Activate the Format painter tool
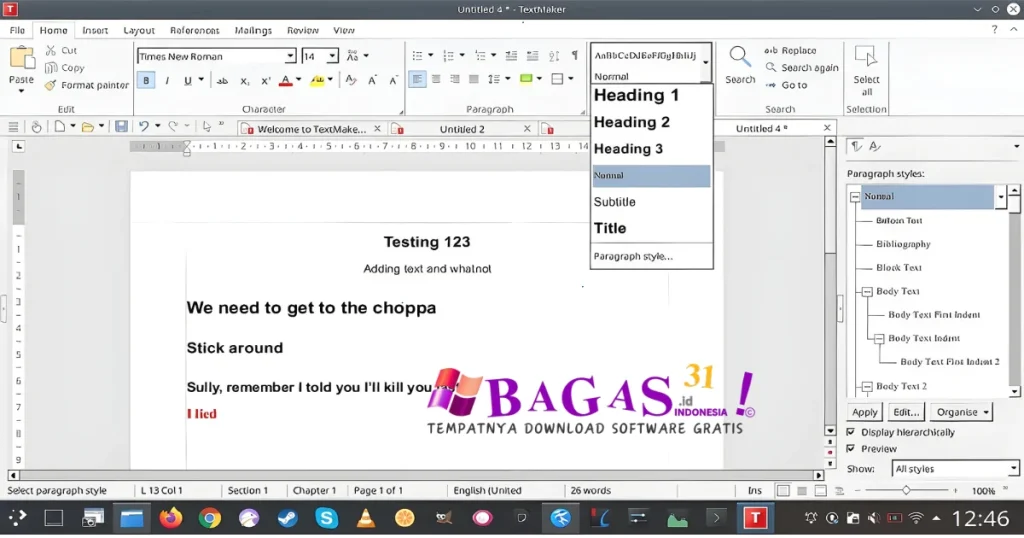The height and width of the screenshot is (538, 1024). 86,85
